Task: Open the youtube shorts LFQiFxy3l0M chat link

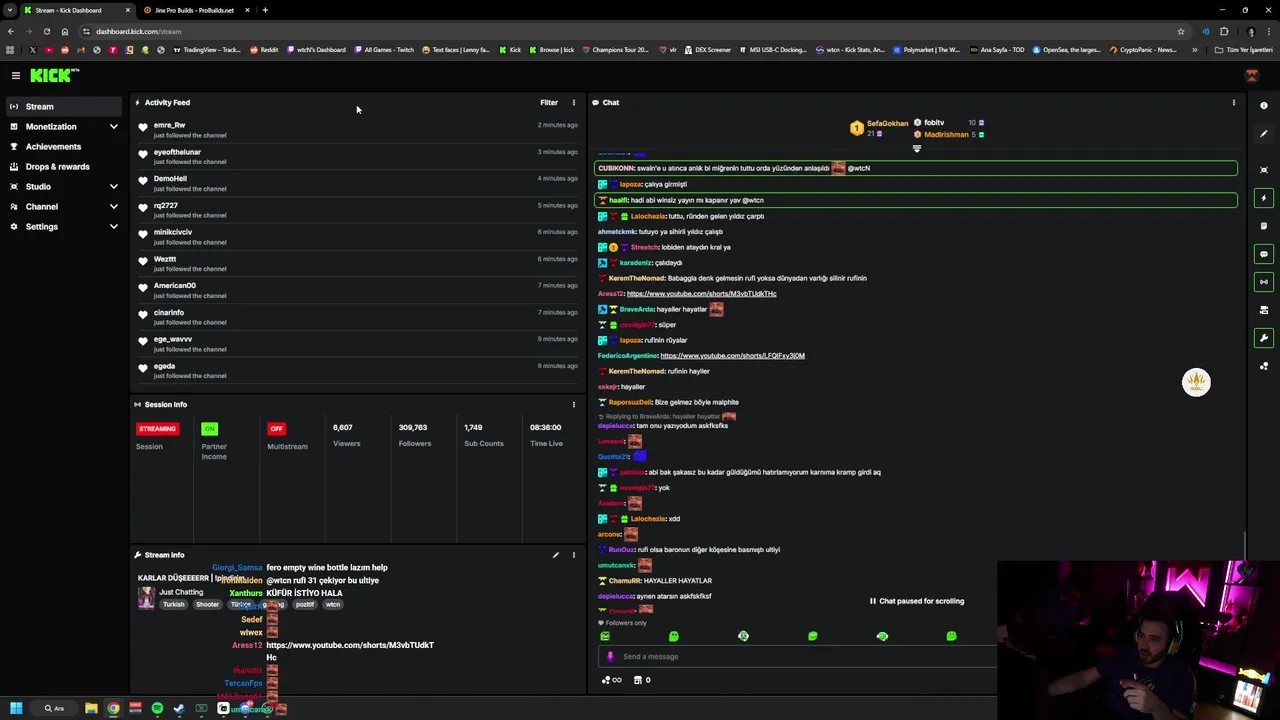Action: 732,356
